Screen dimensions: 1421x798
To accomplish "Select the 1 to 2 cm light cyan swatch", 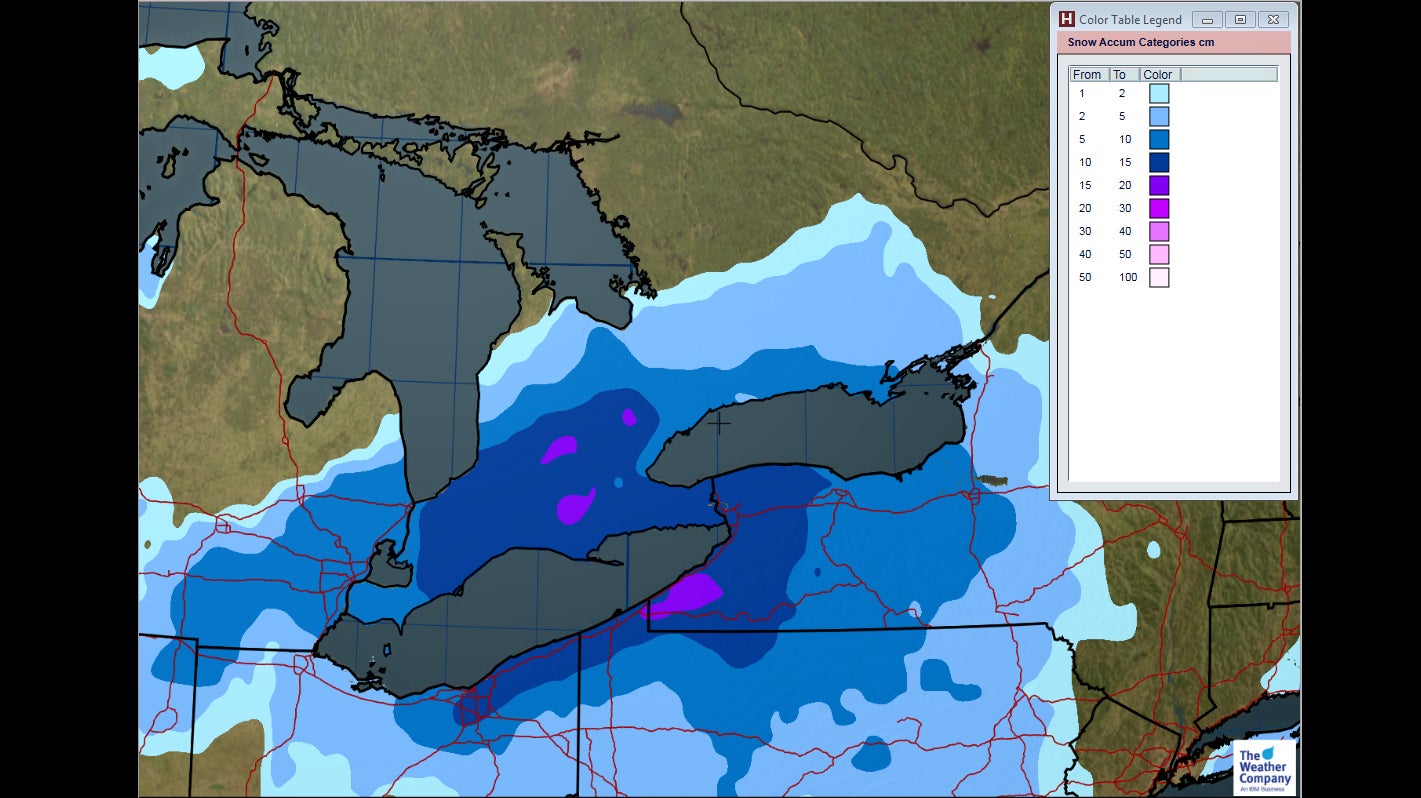I will click(x=1158, y=93).
